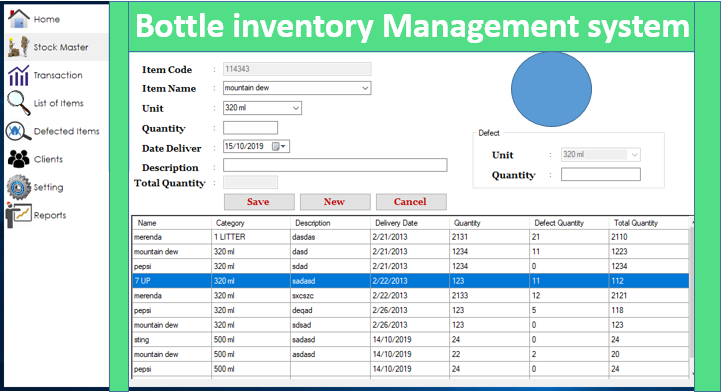Viewport: 721px width, 392px height.
Task: Open Reports menu label
Action: pyautogui.click(x=50, y=216)
